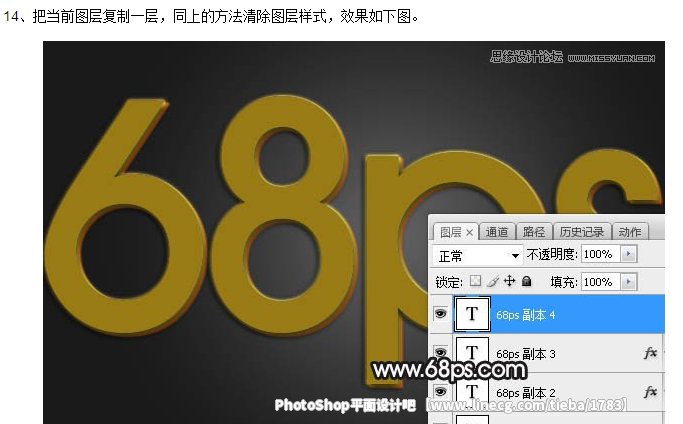Open the 路径 tab

pyautogui.click(x=534, y=232)
